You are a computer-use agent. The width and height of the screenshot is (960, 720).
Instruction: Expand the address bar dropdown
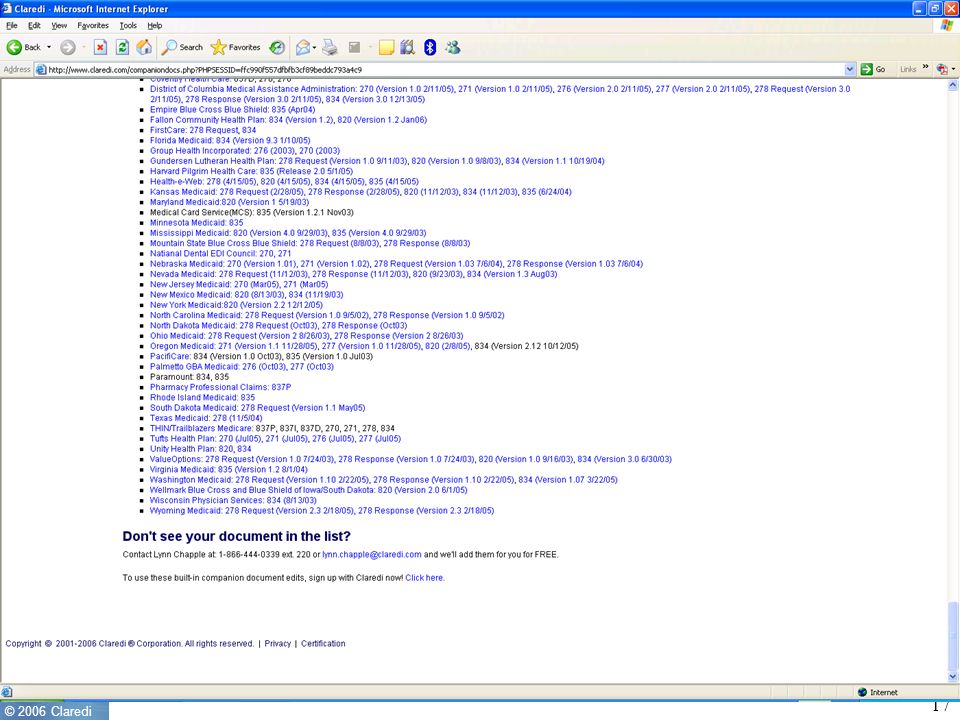point(850,69)
